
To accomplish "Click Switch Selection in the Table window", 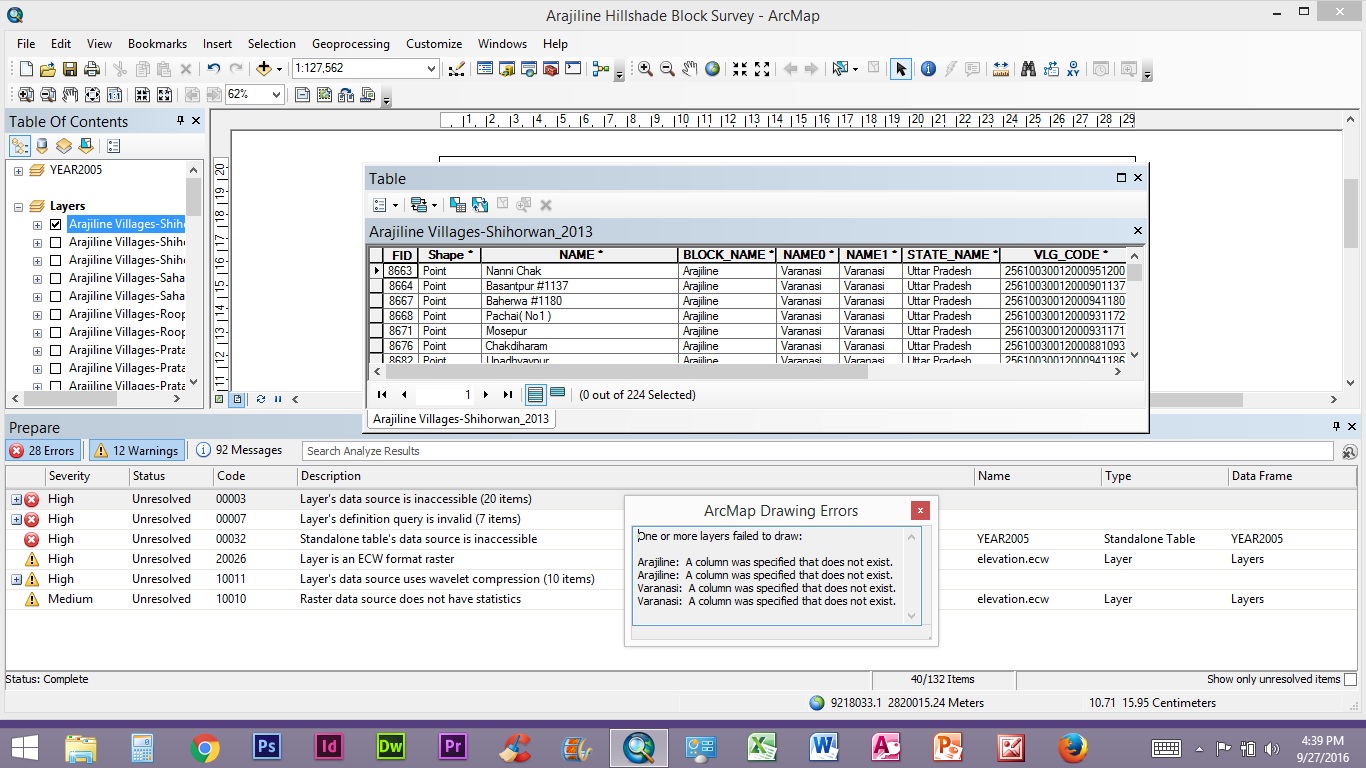I will click(480, 205).
